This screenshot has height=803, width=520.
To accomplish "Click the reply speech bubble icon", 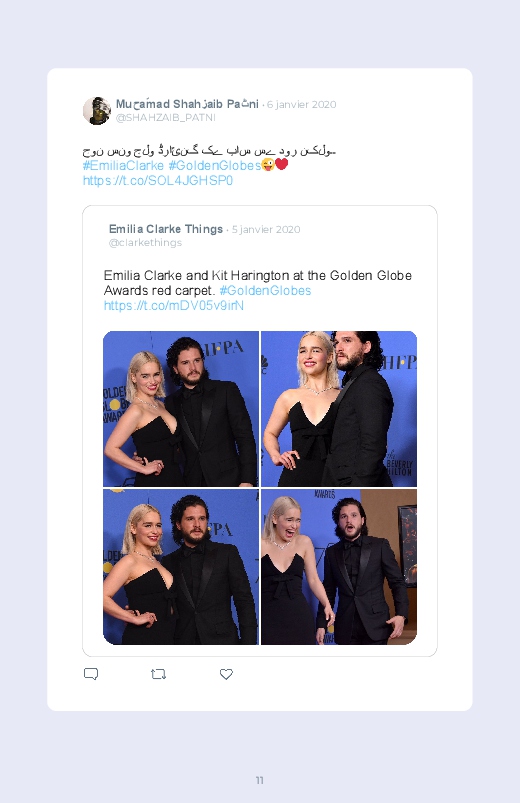I will [x=91, y=674].
